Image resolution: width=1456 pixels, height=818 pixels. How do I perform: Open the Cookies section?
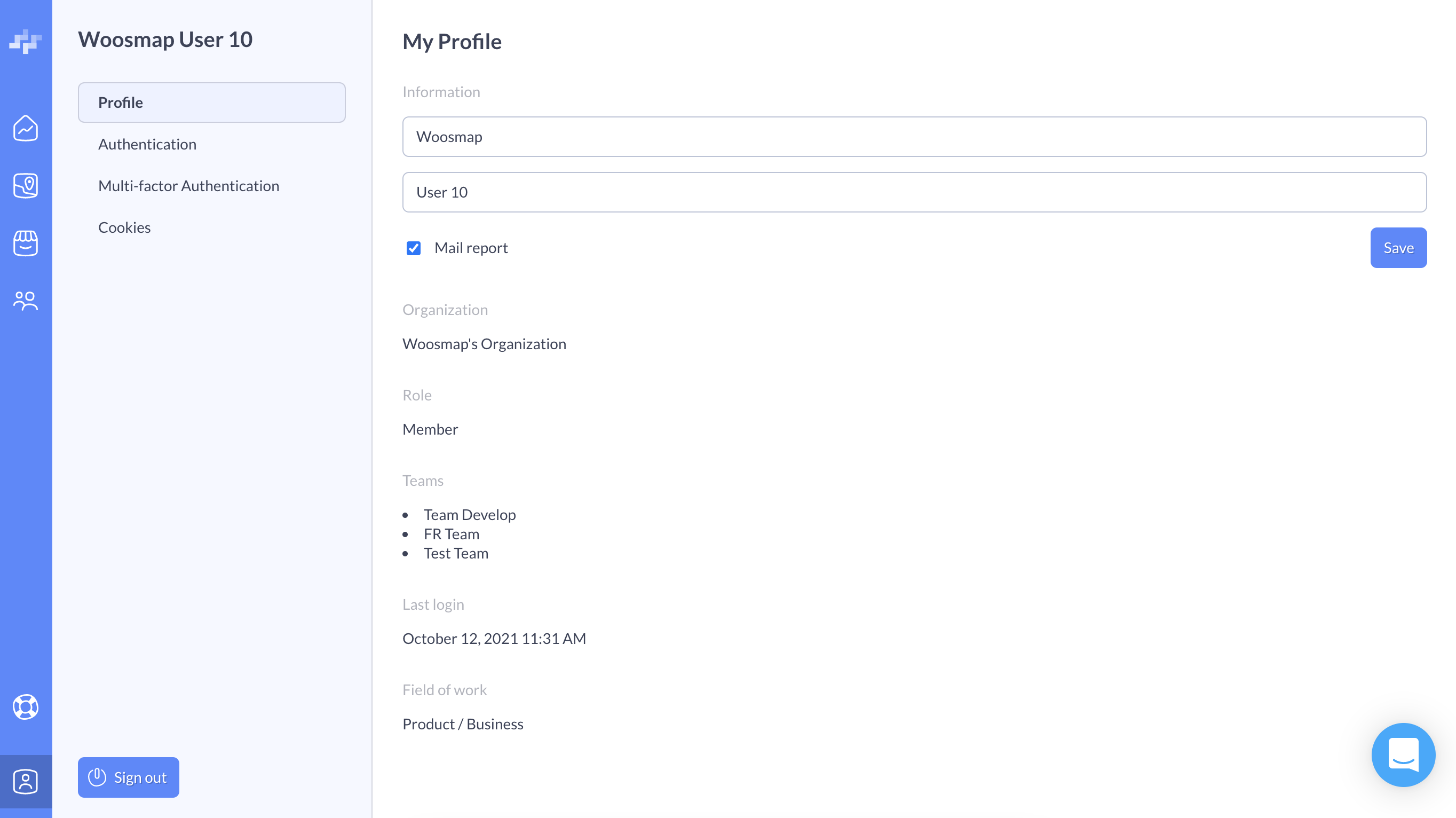click(x=124, y=227)
